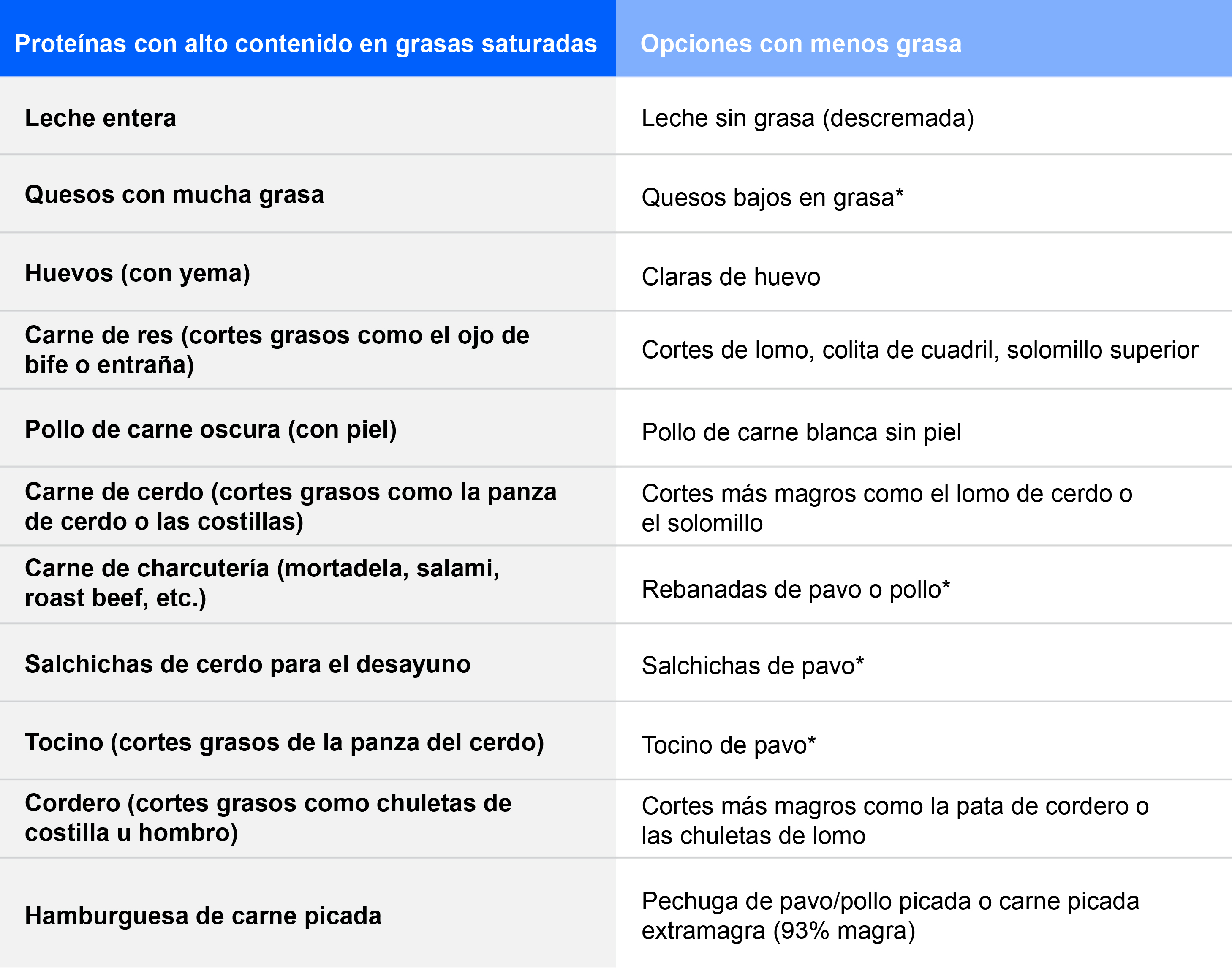Screen dimensions: 1232x968
Task: Click 'Leche sin grasa (descremada)' cell
Action: click(807, 118)
